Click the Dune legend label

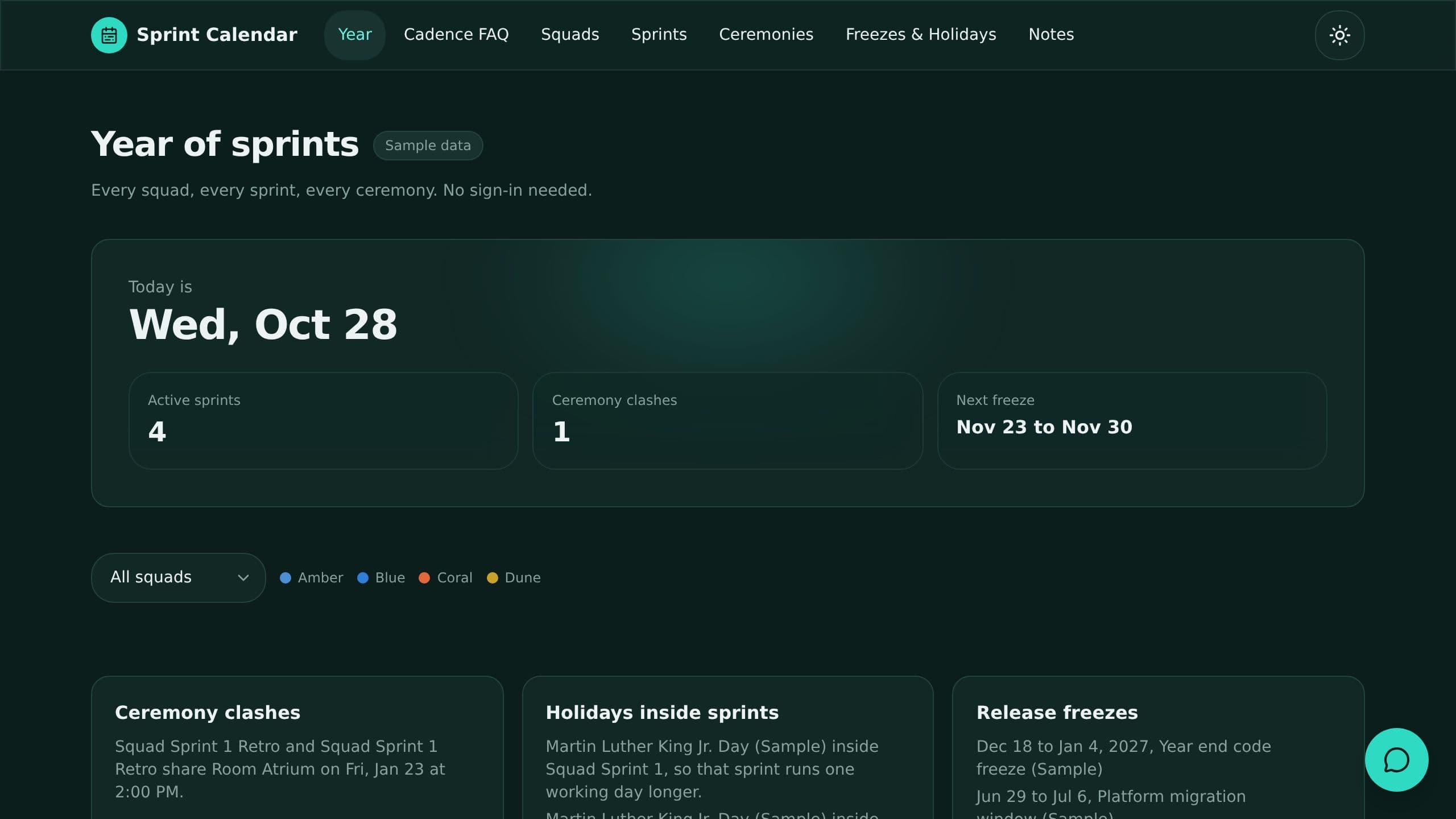pyautogui.click(x=523, y=578)
